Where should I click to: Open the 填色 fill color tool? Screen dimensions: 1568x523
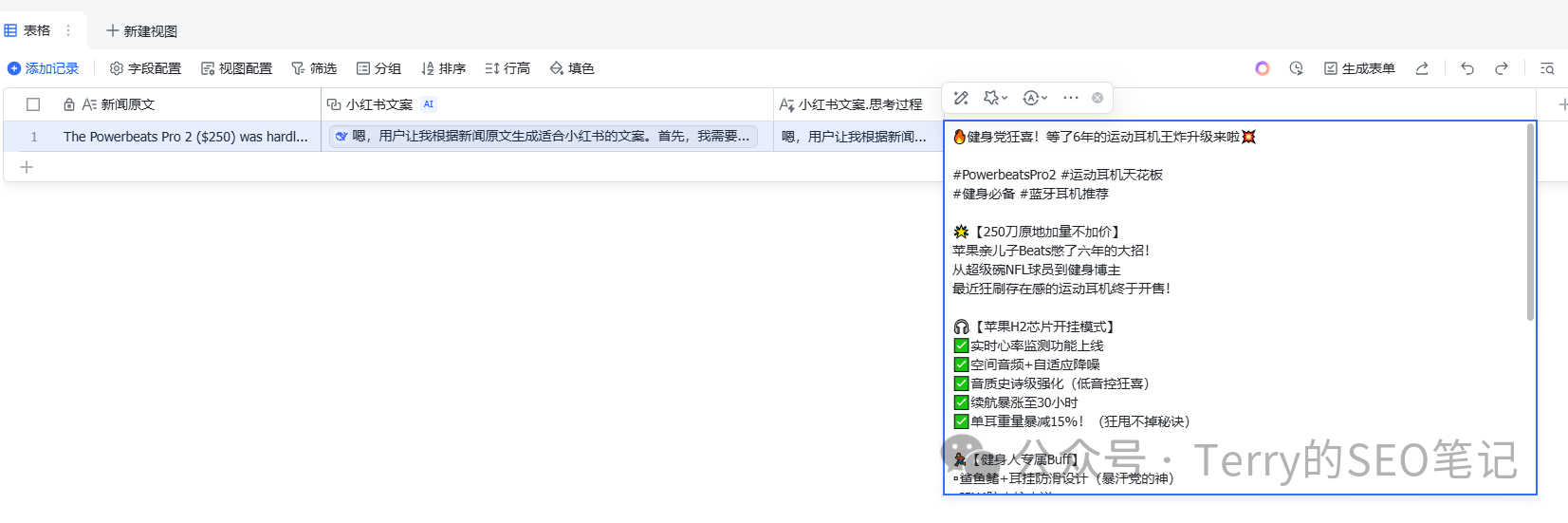572,68
